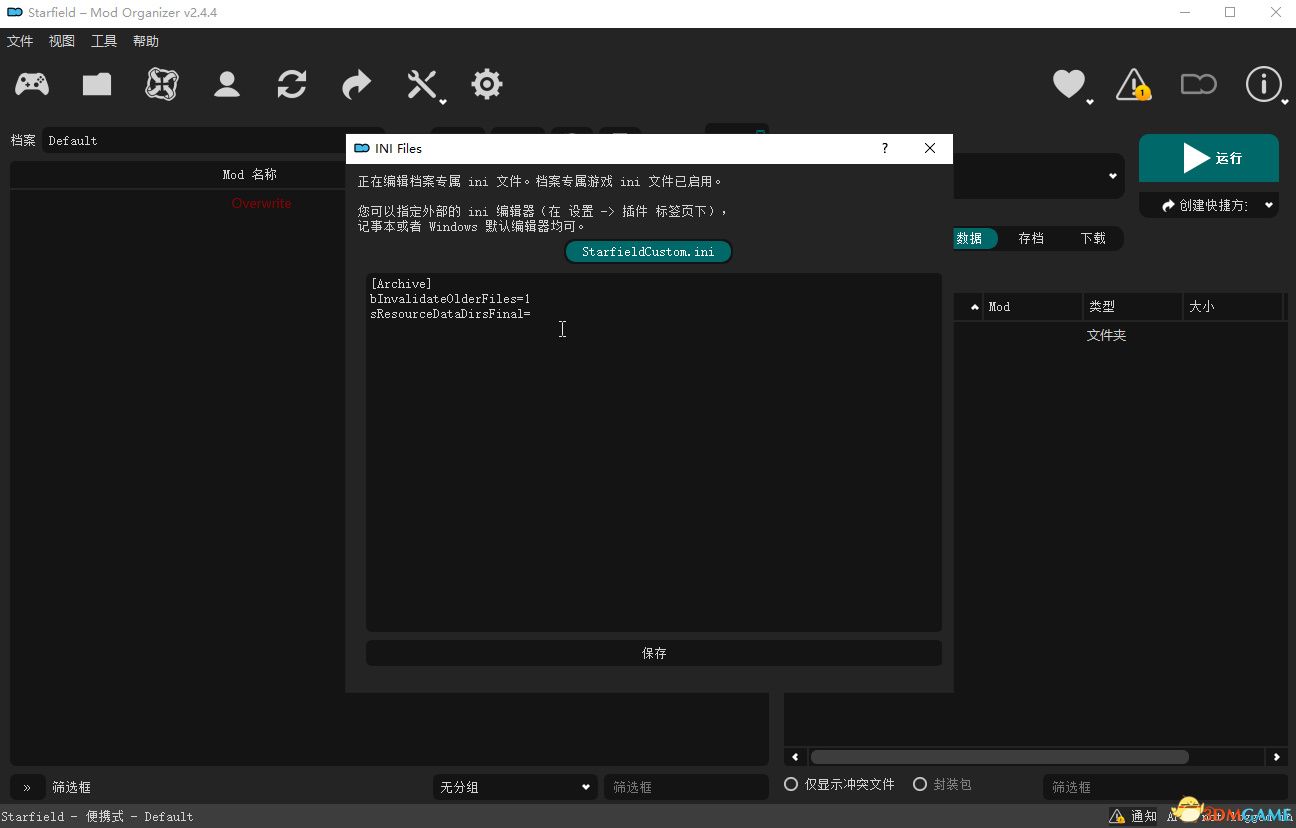Expand the 无分组 grouping dropdown
This screenshot has width=1296, height=828.
pos(515,787)
